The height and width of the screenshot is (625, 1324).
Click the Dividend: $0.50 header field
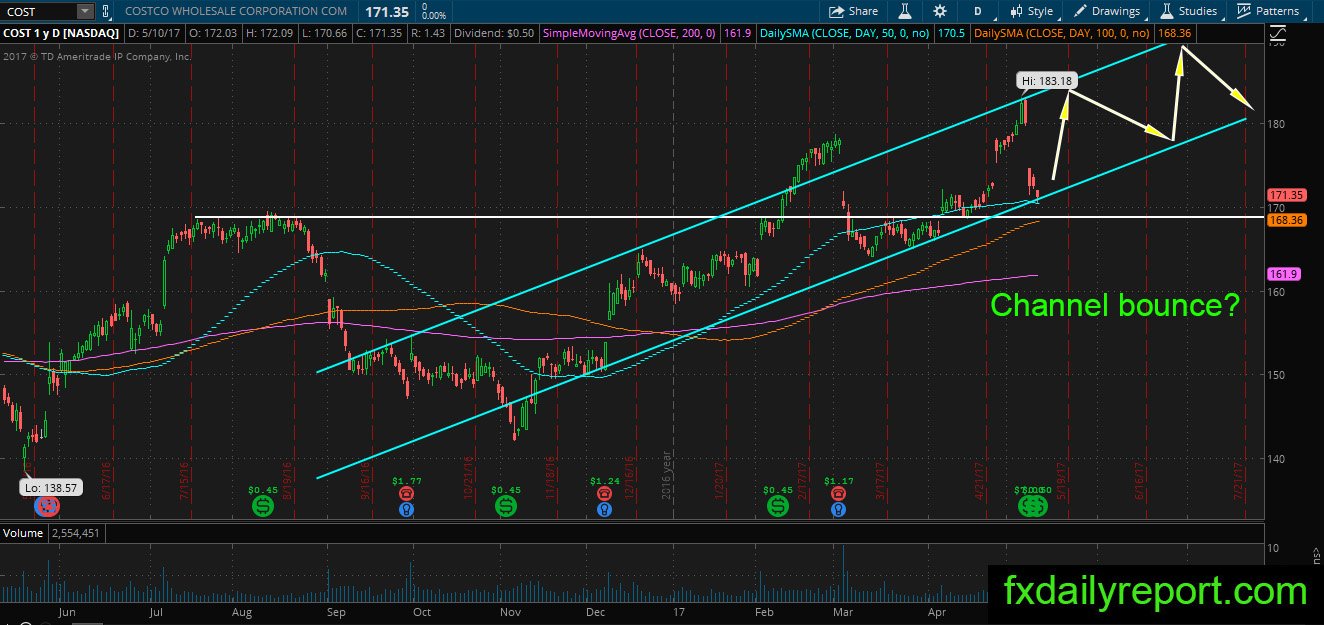click(x=493, y=33)
